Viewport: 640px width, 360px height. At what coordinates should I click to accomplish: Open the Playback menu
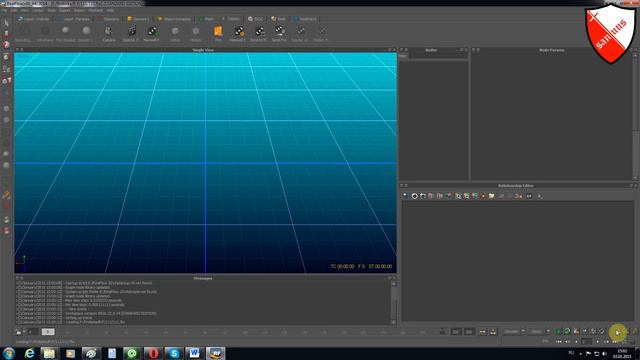pos(96,10)
